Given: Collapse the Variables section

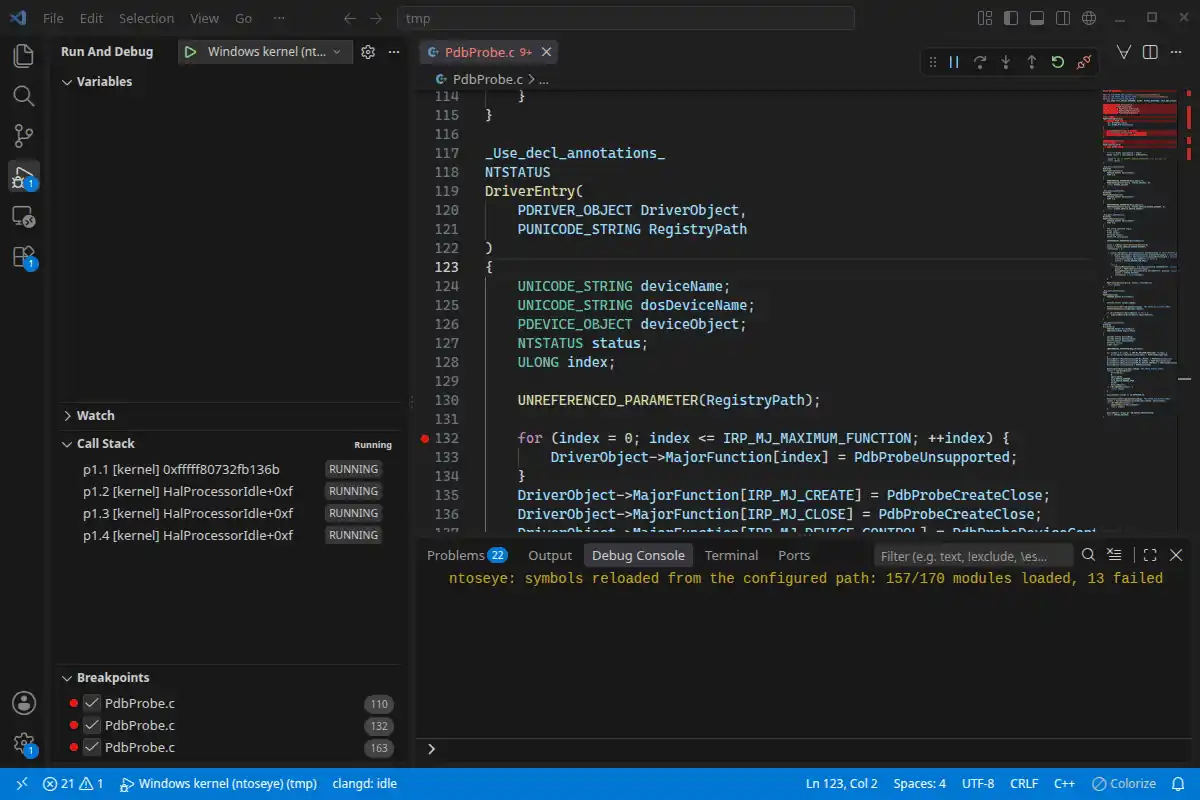Looking at the screenshot, I should pyautogui.click(x=67, y=82).
